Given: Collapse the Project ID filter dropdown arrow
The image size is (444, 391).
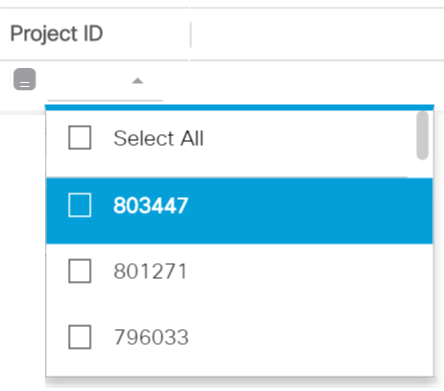Looking at the screenshot, I should (x=137, y=81).
